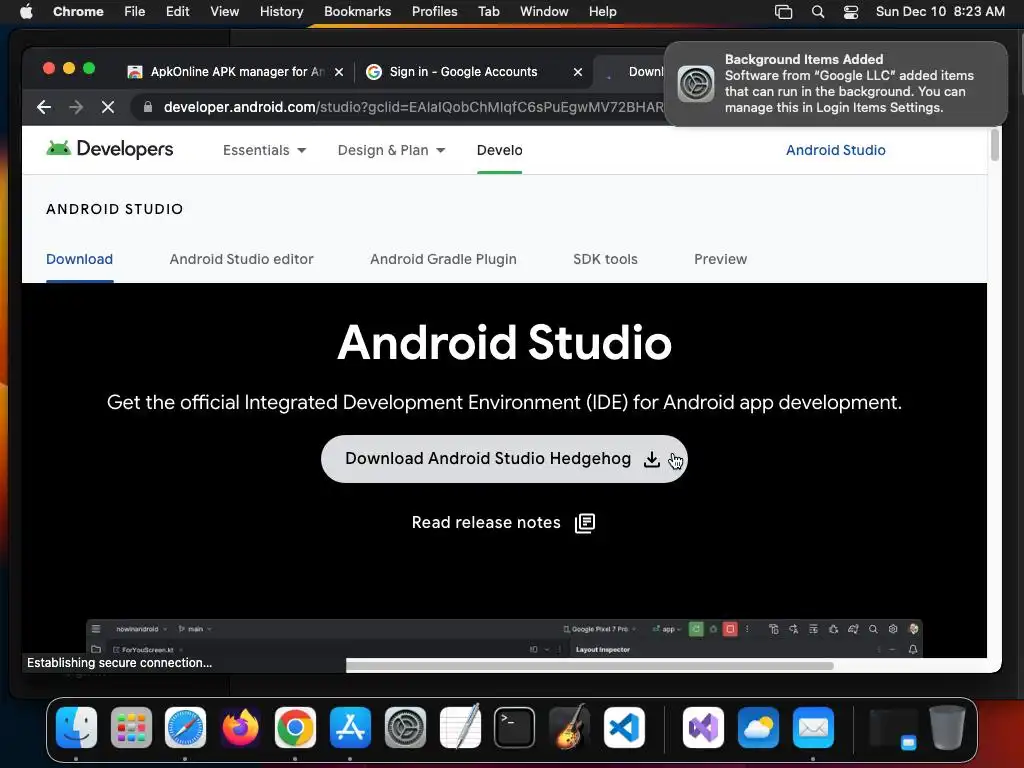Open Weather app from the Dock
The height and width of the screenshot is (768, 1024).
click(x=758, y=728)
